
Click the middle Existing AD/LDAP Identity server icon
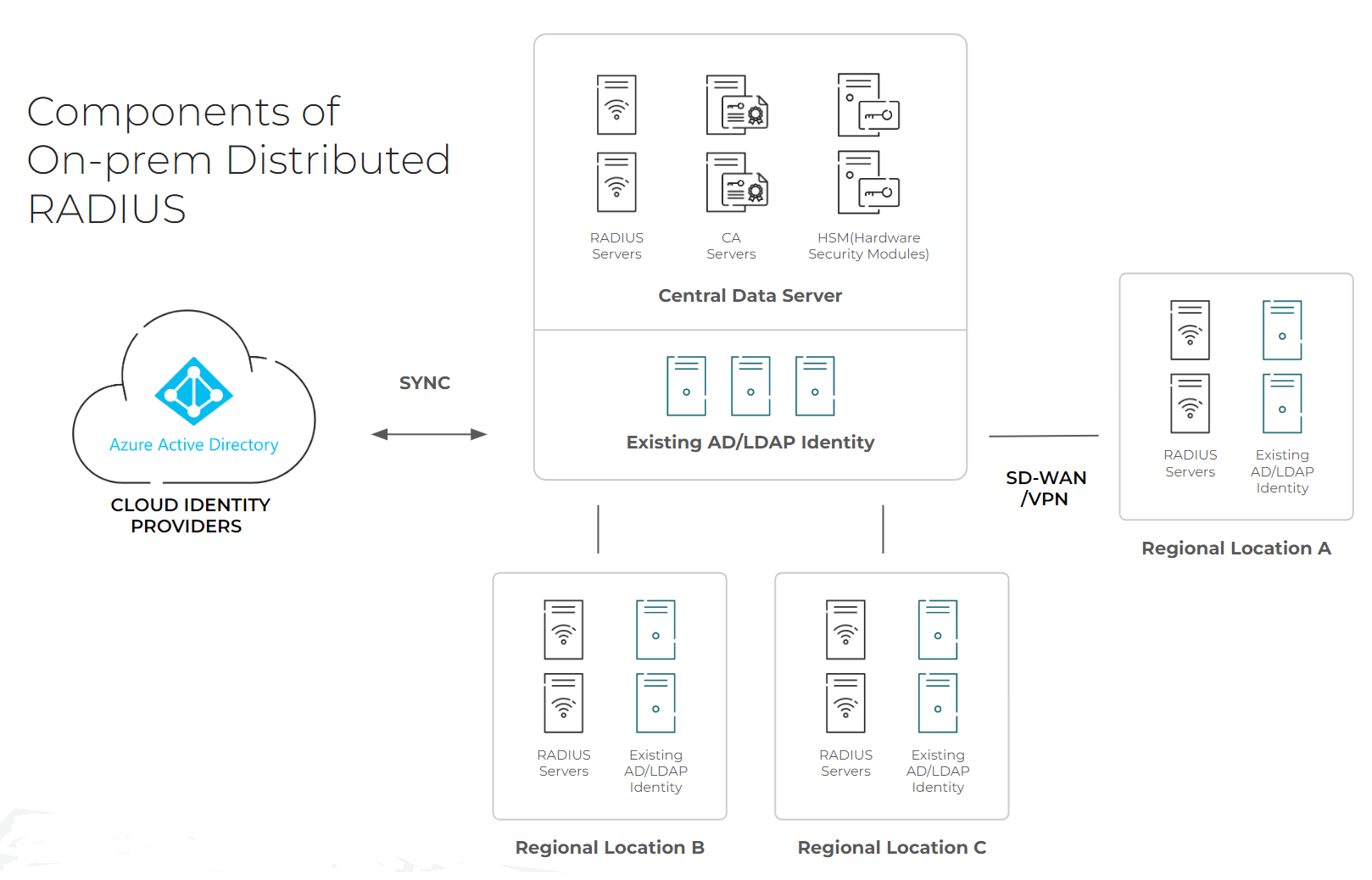point(750,386)
